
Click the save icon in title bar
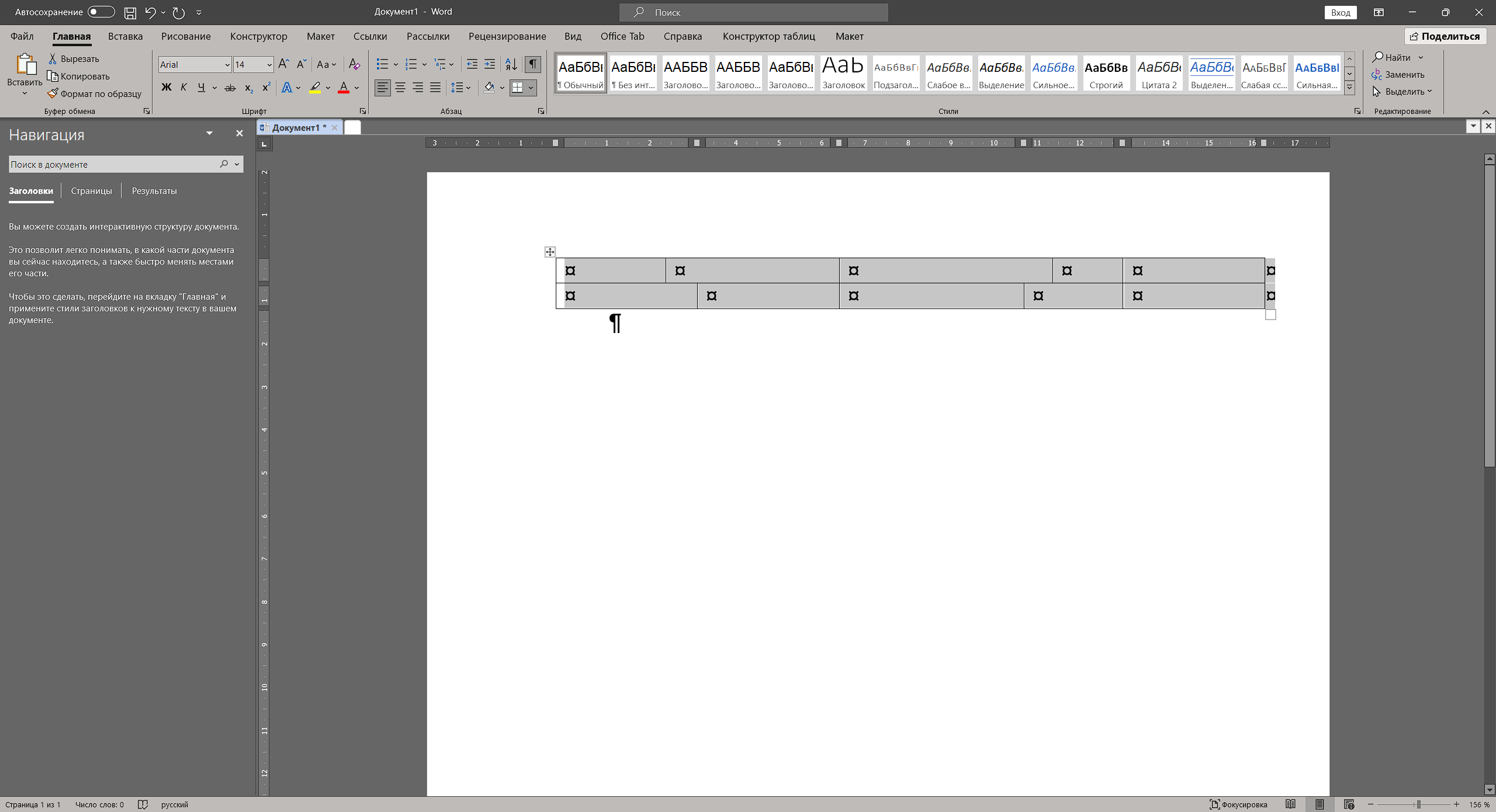(x=130, y=12)
